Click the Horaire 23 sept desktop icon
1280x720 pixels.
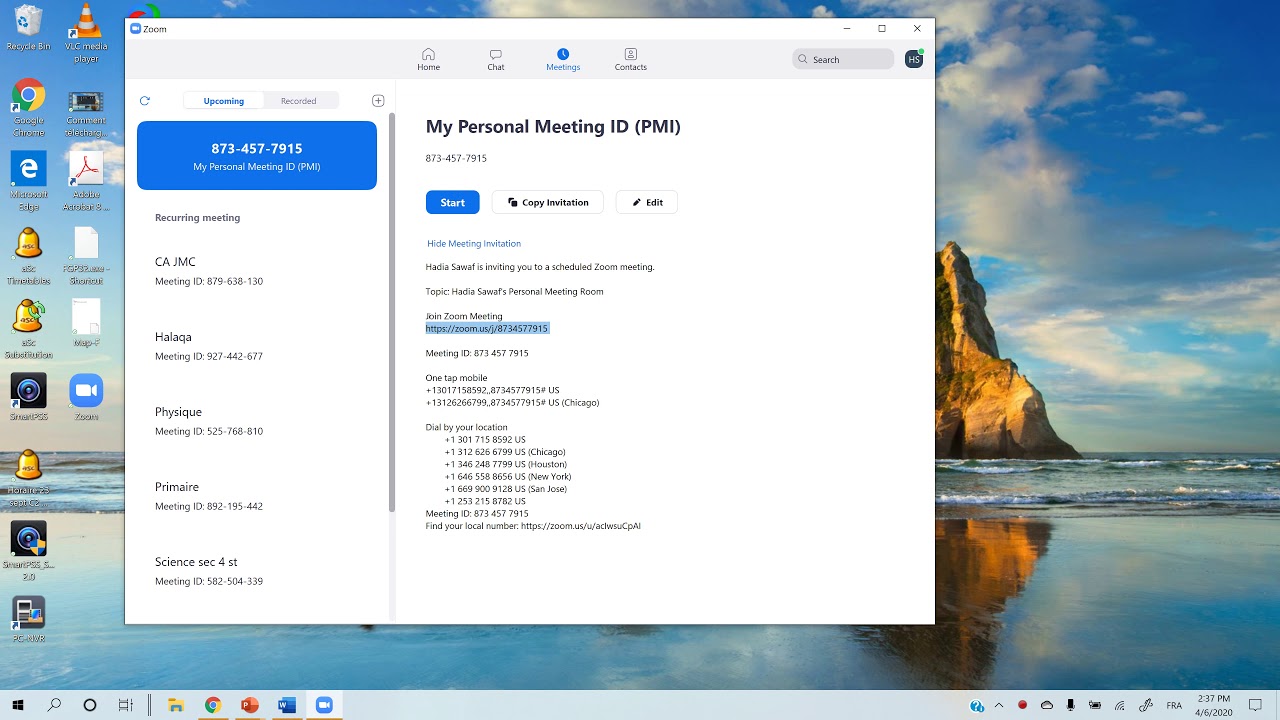coord(28,479)
